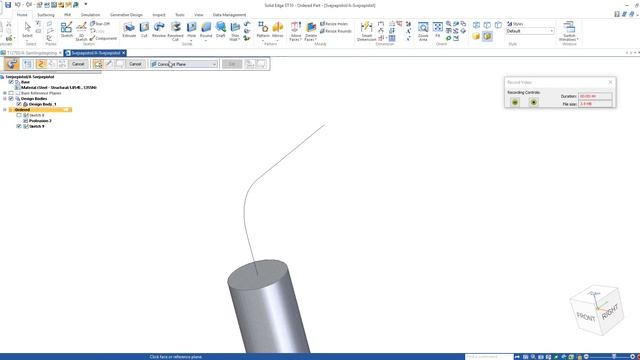Open the Generative Design tab
Viewport: 640px width, 360px height.
point(126,15)
